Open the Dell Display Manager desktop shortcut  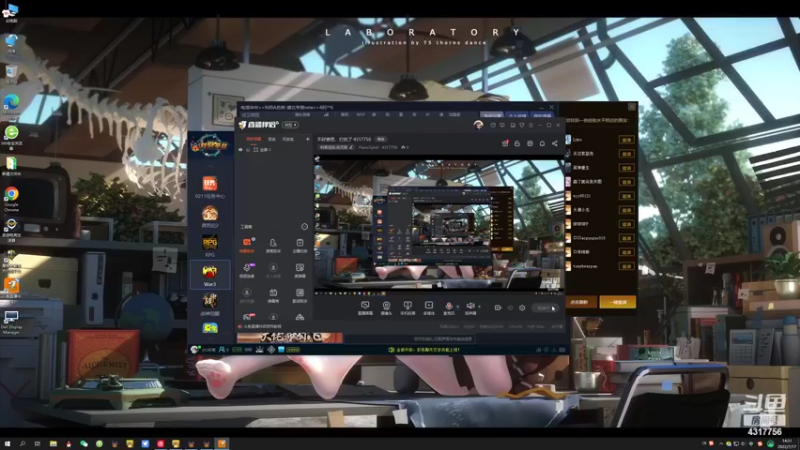tap(11, 322)
